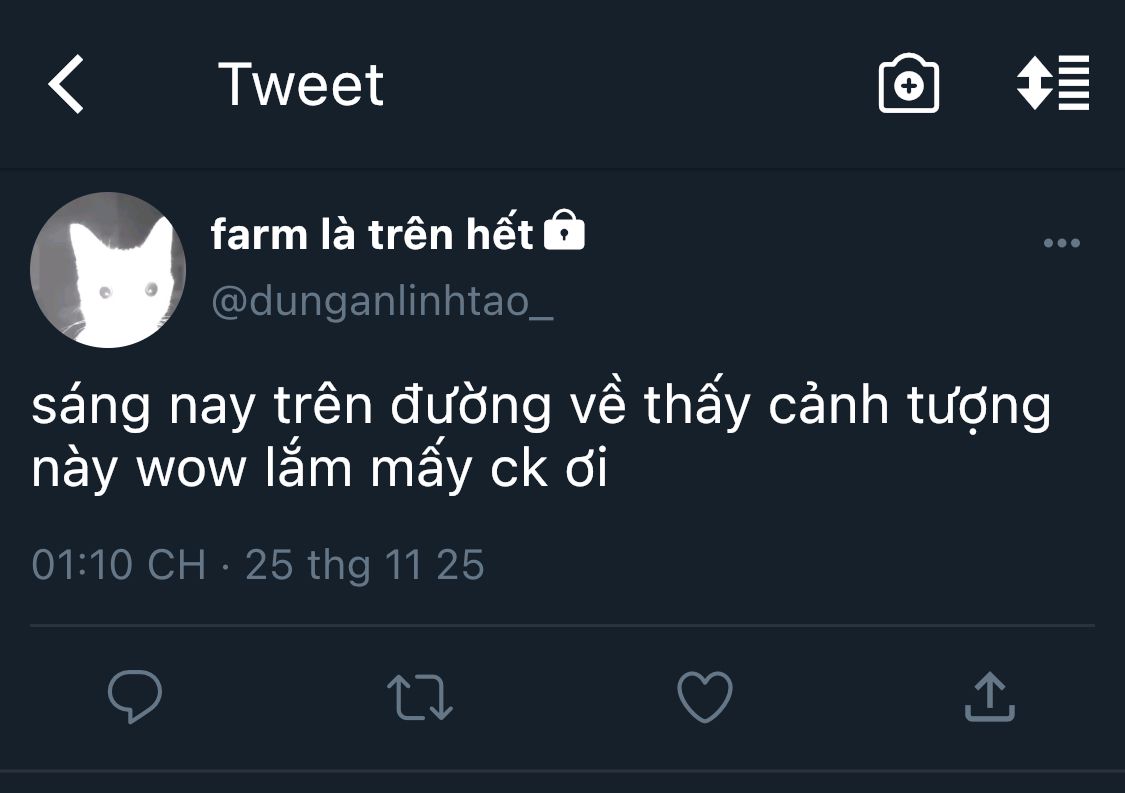Click the padlock icon beside the name
This screenshot has height=793, width=1125.
pos(564,231)
